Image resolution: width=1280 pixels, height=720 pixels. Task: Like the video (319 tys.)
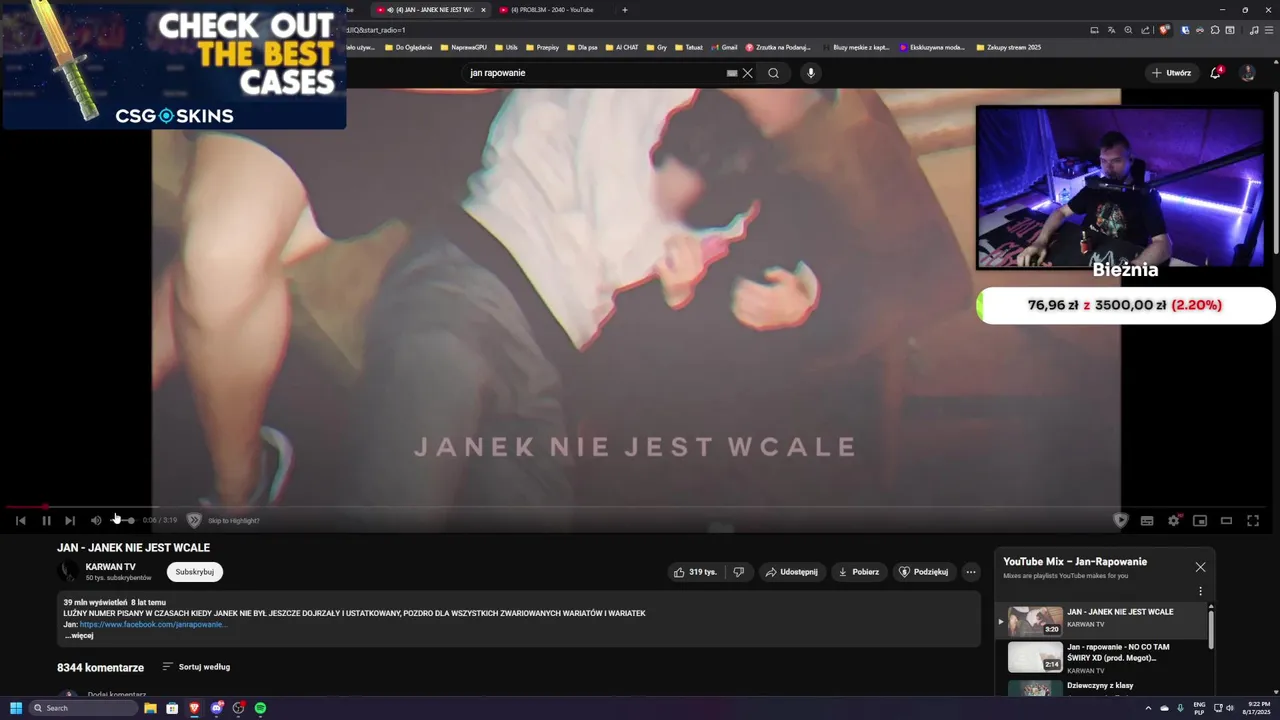point(695,572)
